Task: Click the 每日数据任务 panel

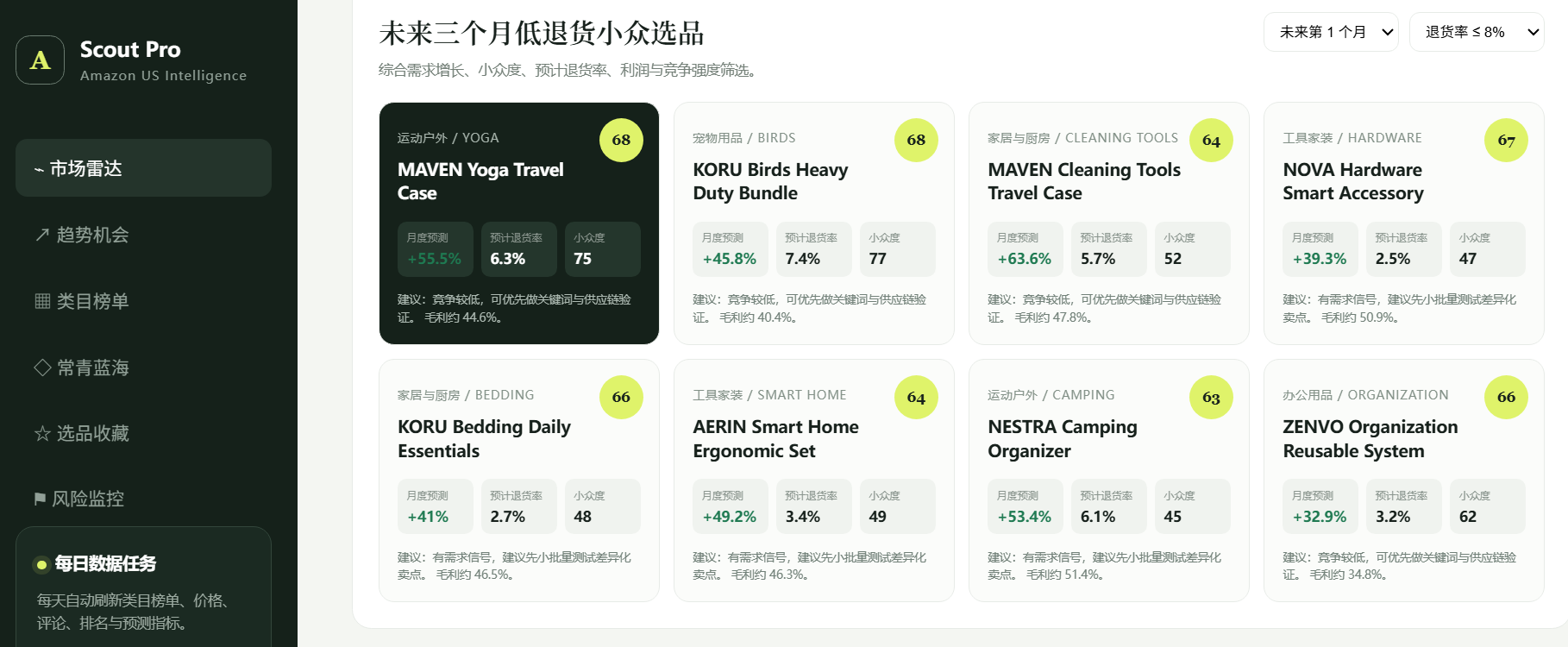Action: (x=143, y=587)
